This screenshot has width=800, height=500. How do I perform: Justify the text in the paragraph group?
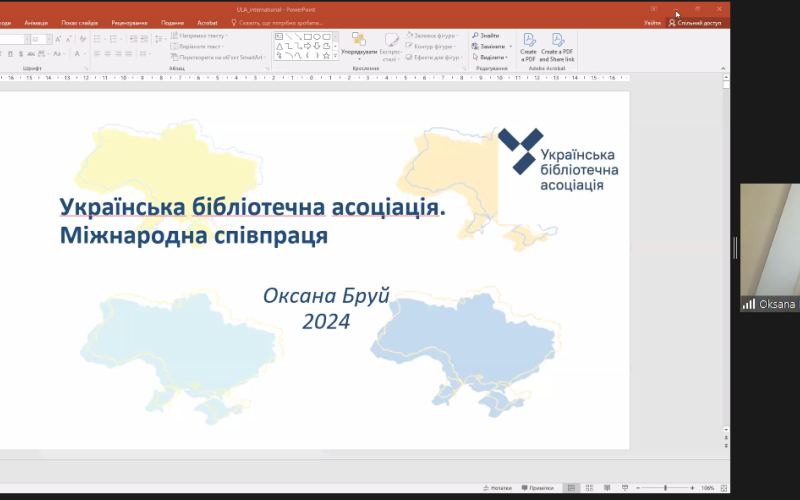(129, 54)
